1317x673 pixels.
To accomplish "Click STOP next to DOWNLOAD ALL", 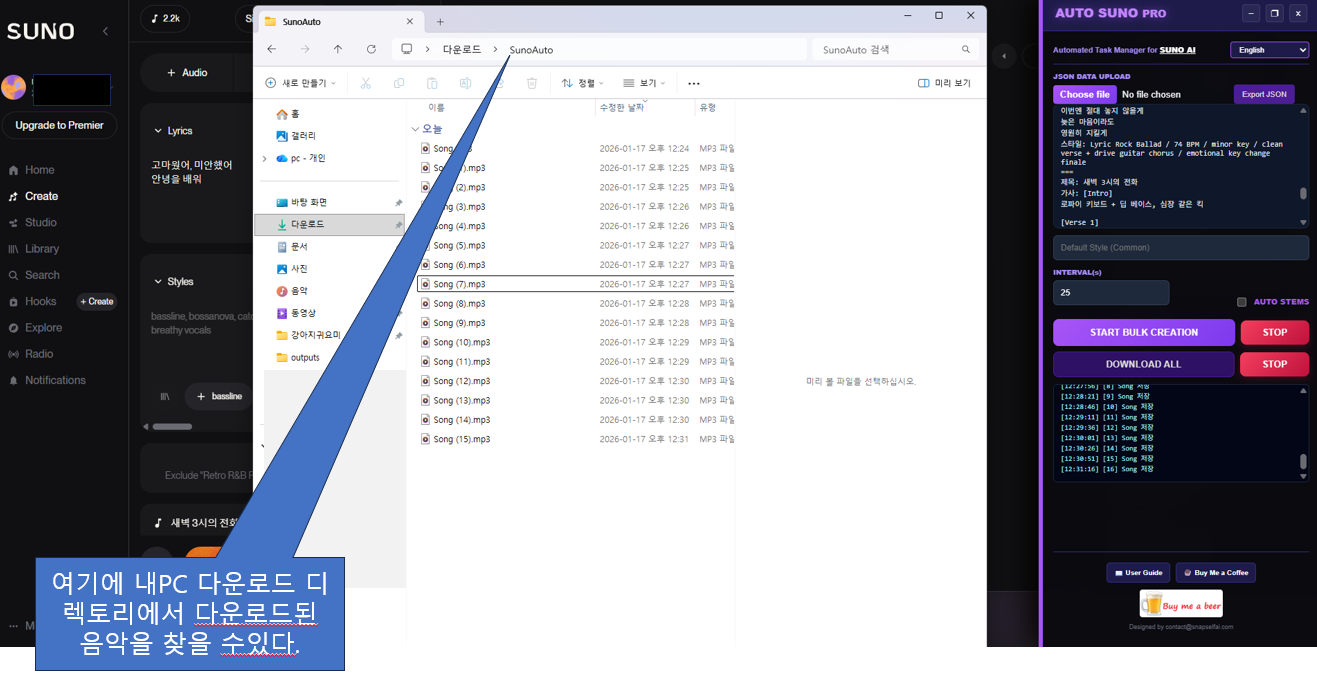I will point(1275,364).
